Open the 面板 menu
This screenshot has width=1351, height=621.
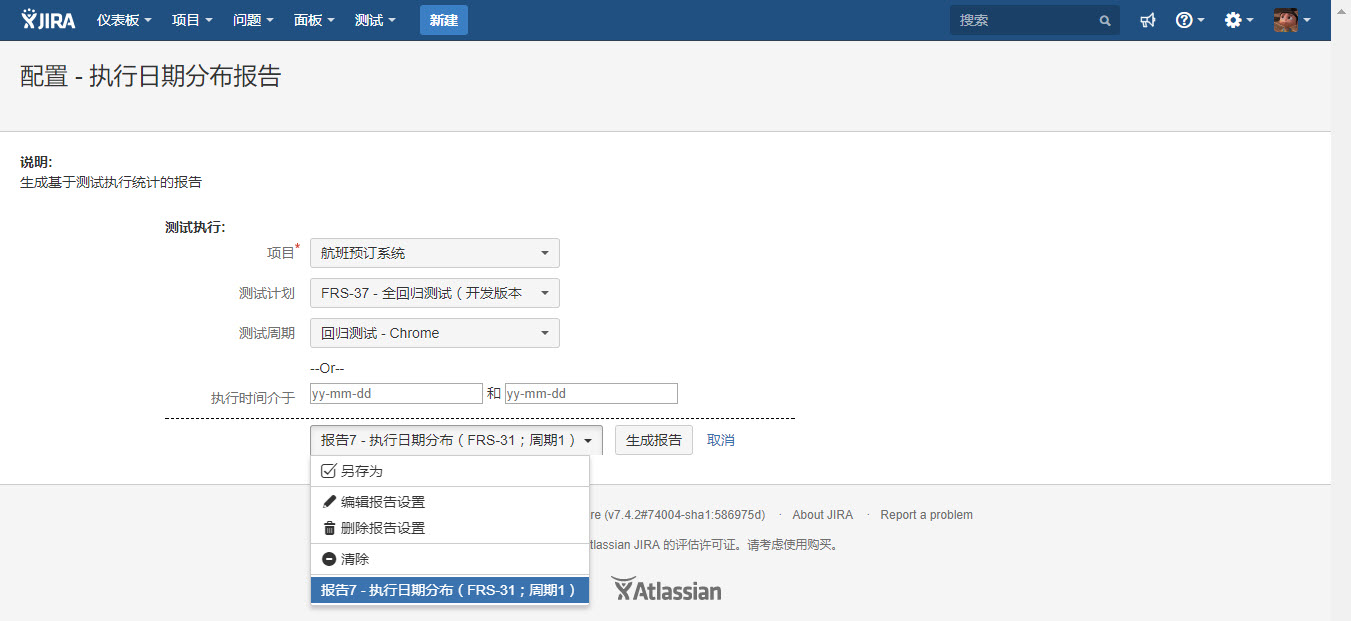point(314,20)
